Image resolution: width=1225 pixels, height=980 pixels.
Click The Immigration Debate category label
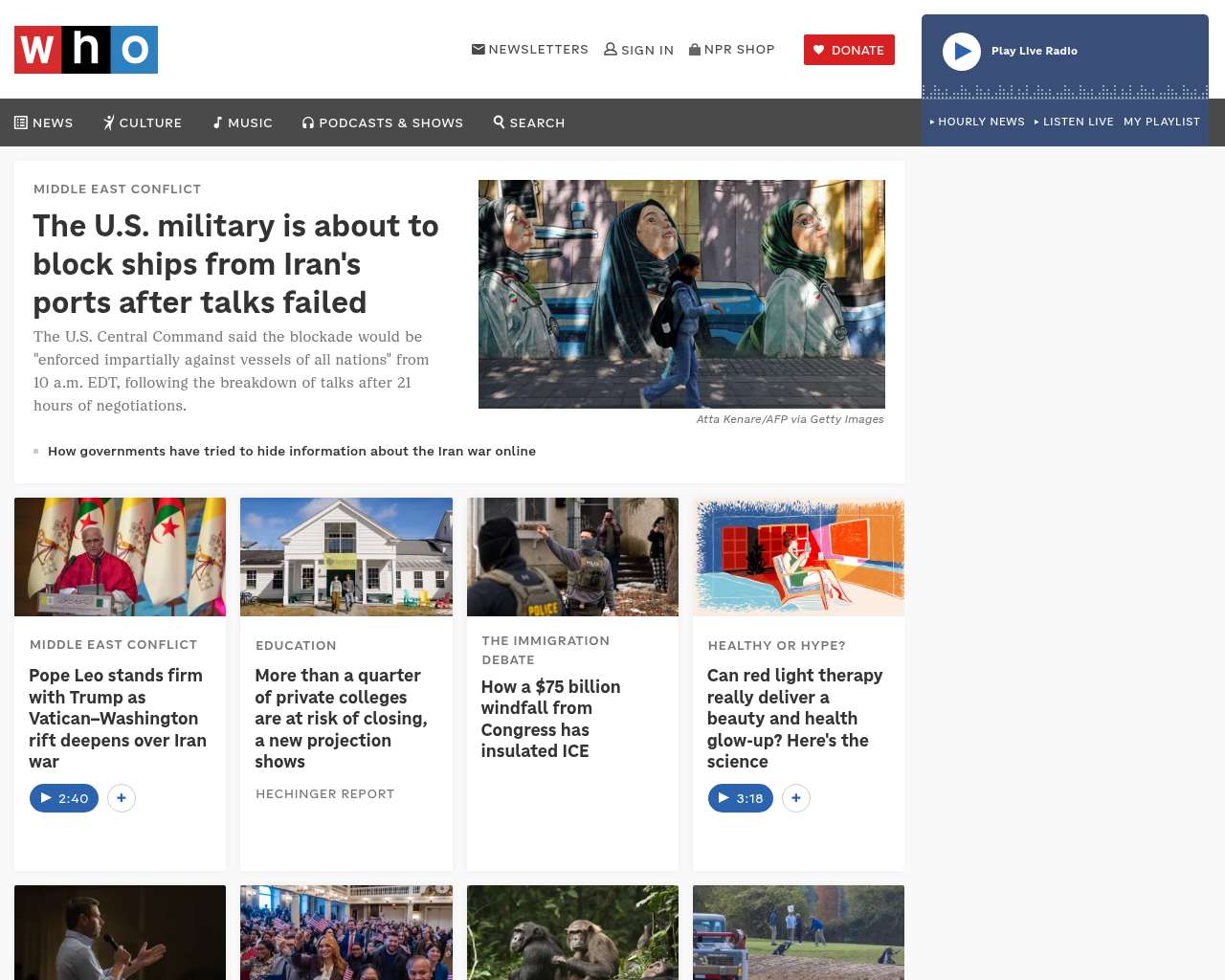tap(546, 650)
